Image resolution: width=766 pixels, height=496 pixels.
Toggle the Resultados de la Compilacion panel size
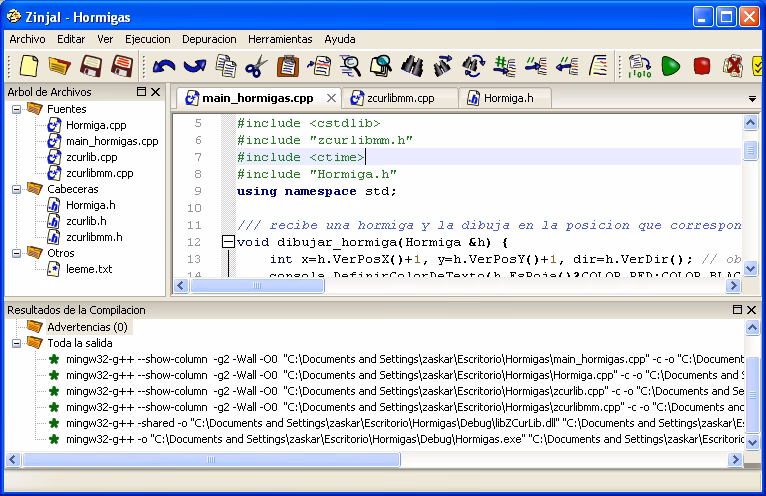pyautogui.click(x=737, y=309)
